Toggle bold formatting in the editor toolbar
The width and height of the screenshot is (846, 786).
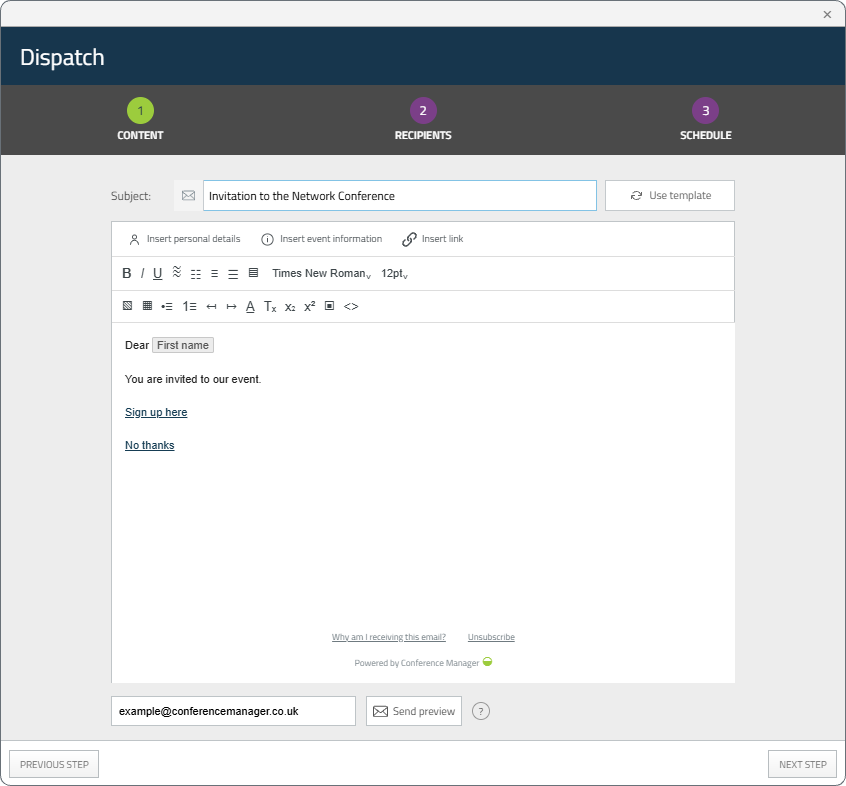pos(127,274)
